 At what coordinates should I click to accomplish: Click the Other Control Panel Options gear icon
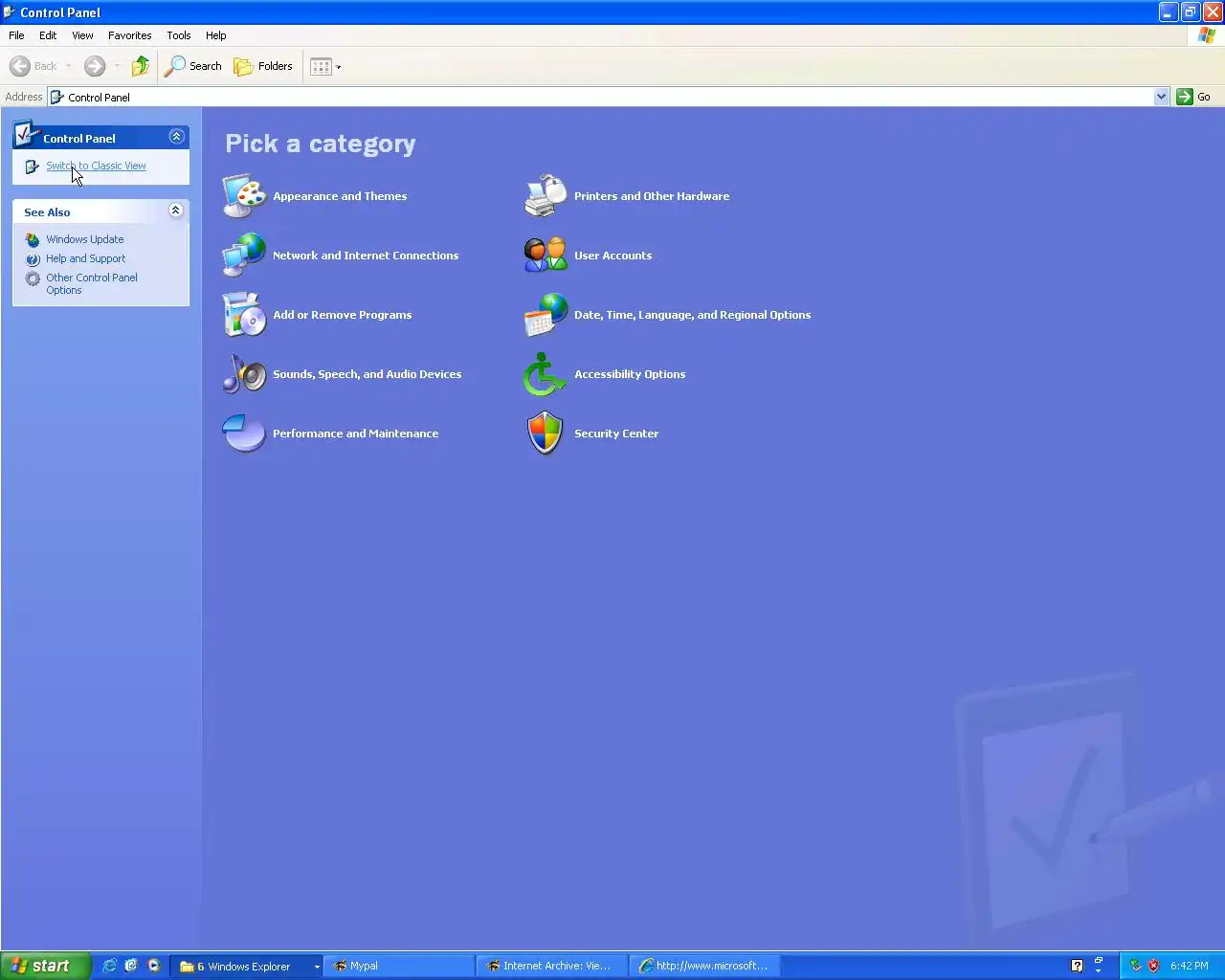33,278
